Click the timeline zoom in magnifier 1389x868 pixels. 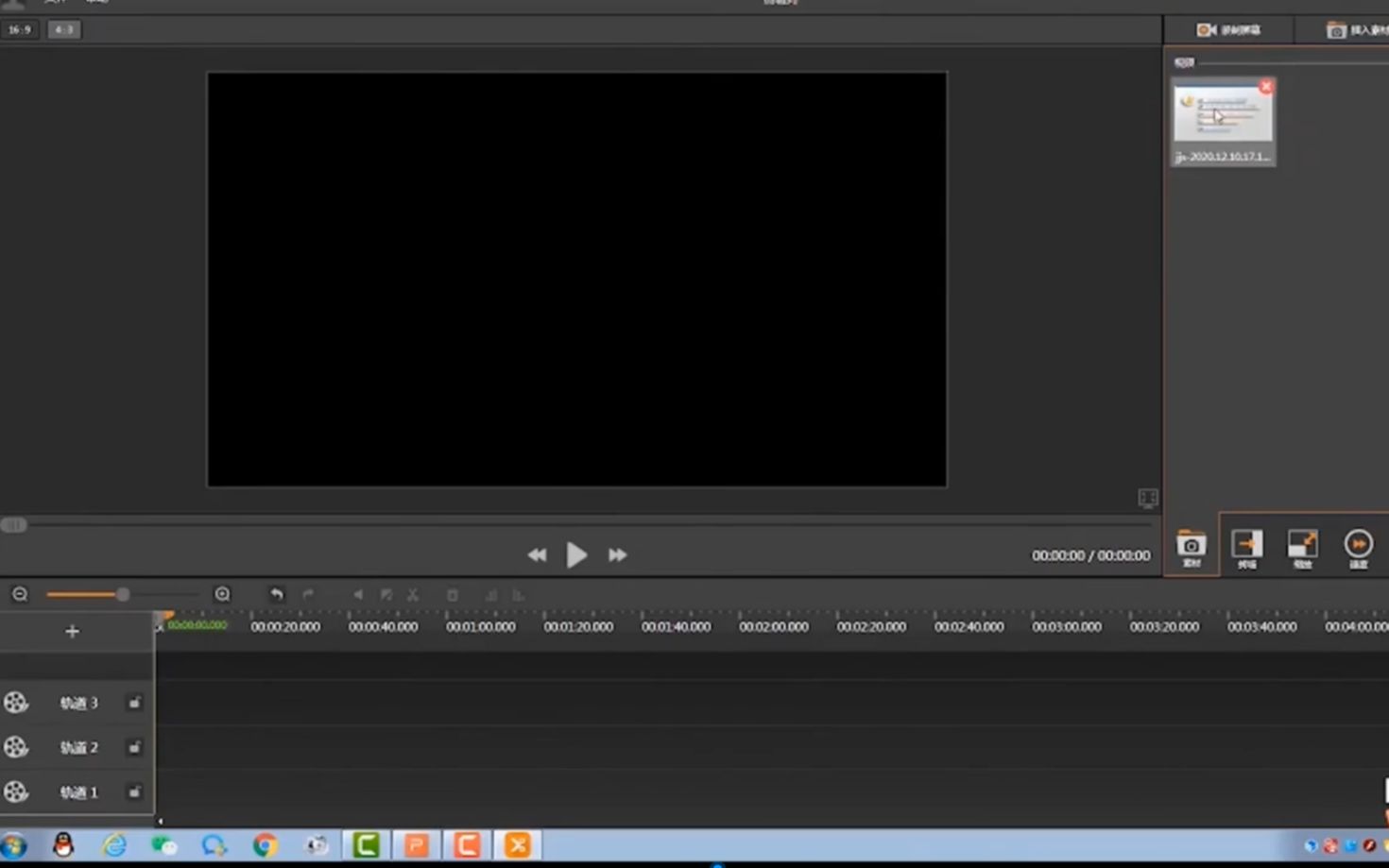pyautogui.click(x=222, y=594)
